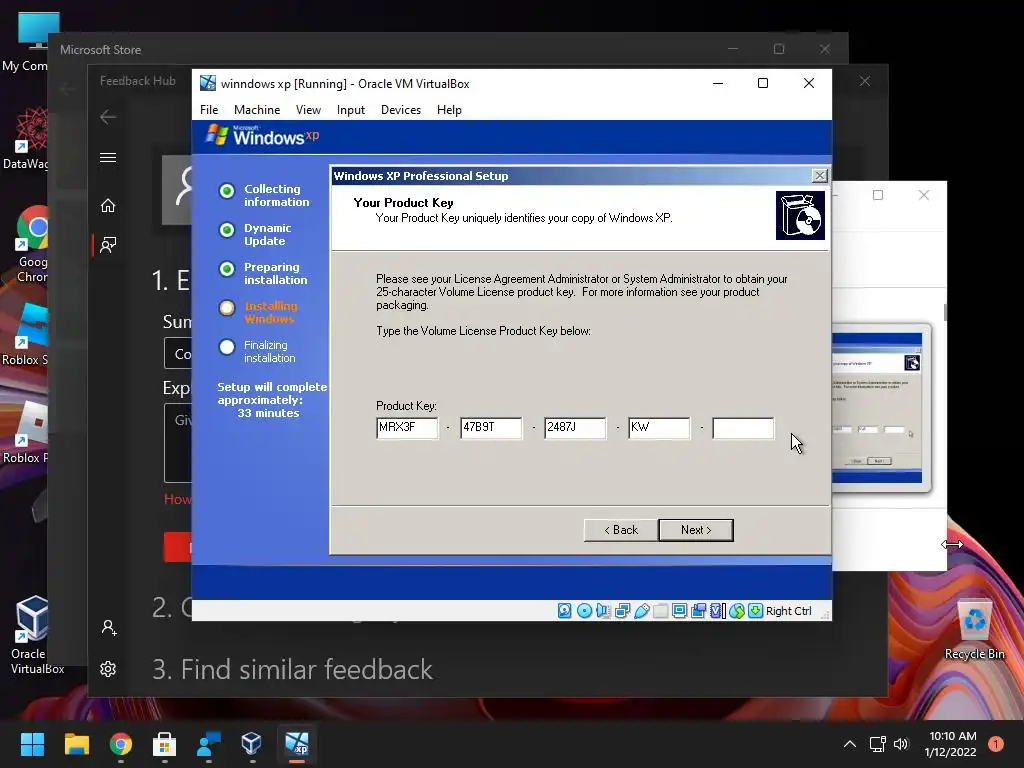
Task: Select the Feedback icon in Feedback Hub sidebar
Action: point(108,245)
